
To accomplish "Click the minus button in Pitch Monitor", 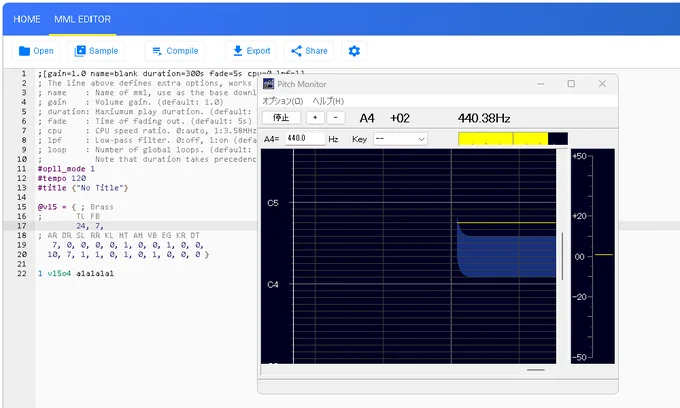I will [x=336, y=118].
